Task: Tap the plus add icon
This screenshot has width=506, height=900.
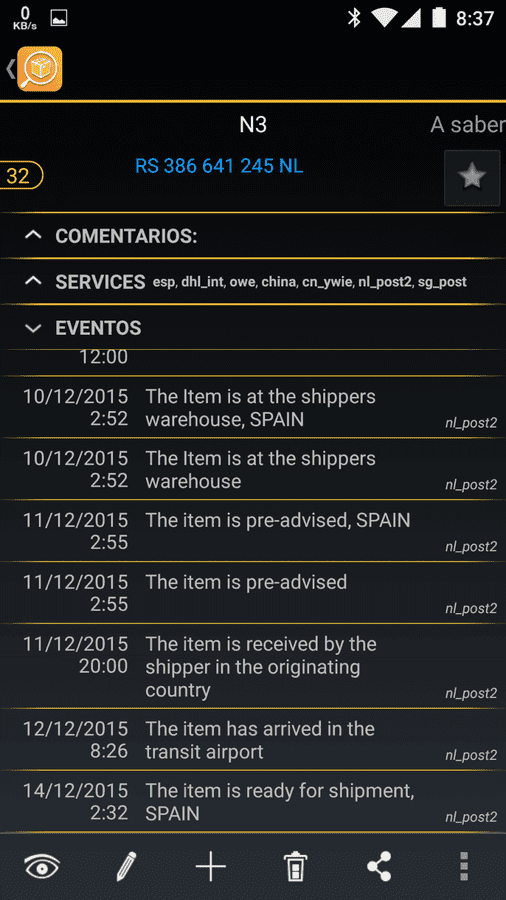Action: [x=211, y=866]
